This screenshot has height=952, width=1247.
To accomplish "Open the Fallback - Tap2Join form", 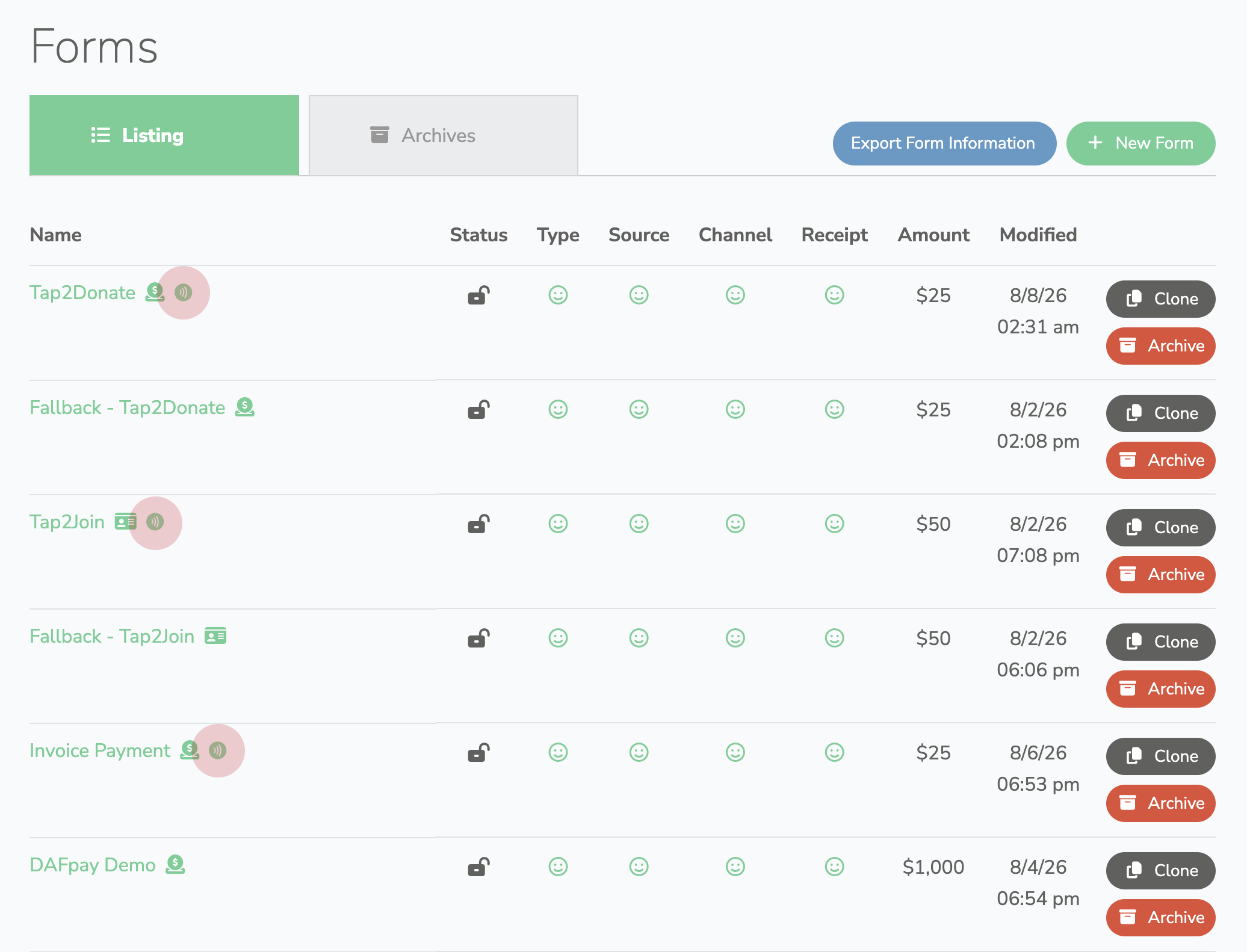I will coord(112,637).
